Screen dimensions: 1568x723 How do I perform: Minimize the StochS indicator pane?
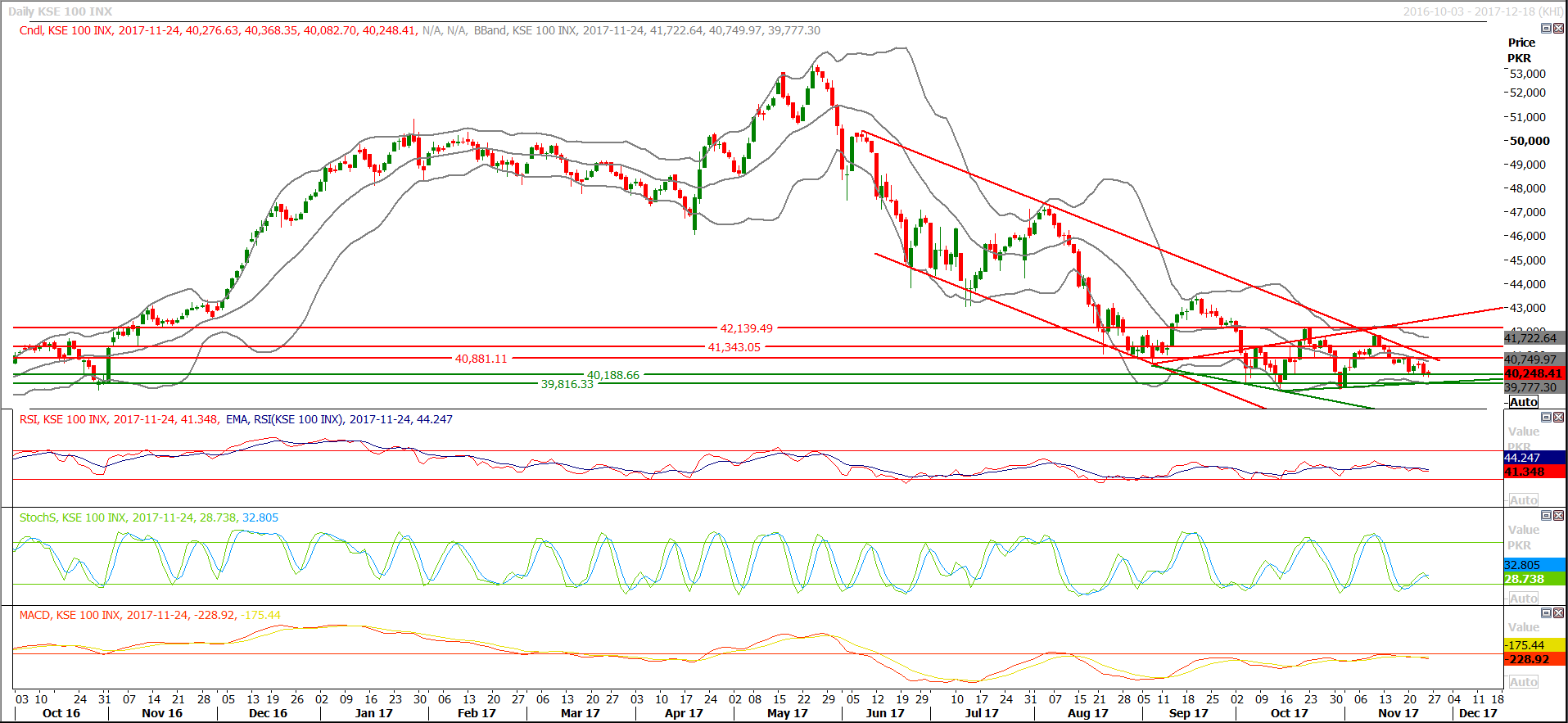pos(1546,516)
